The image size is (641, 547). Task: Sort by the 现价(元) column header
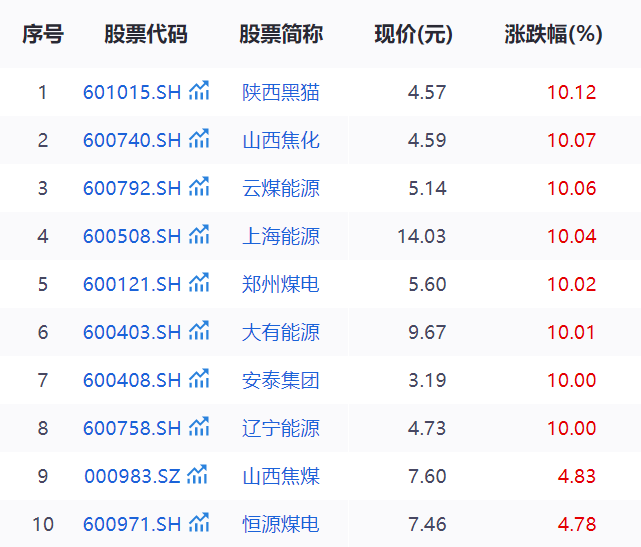(413, 35)
